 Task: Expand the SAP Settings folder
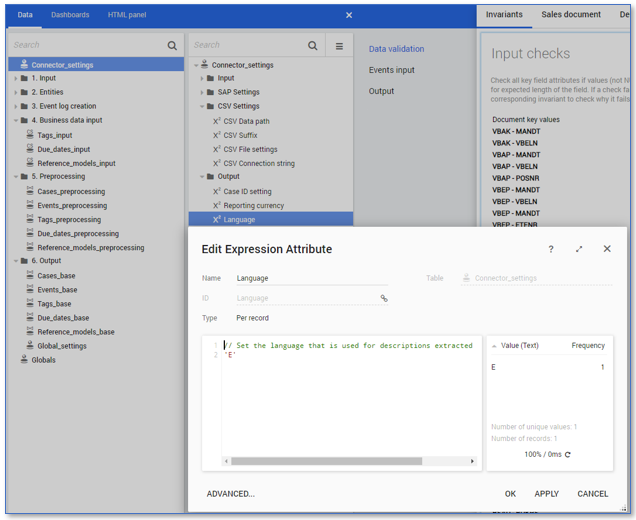click(x=202, y=92)
